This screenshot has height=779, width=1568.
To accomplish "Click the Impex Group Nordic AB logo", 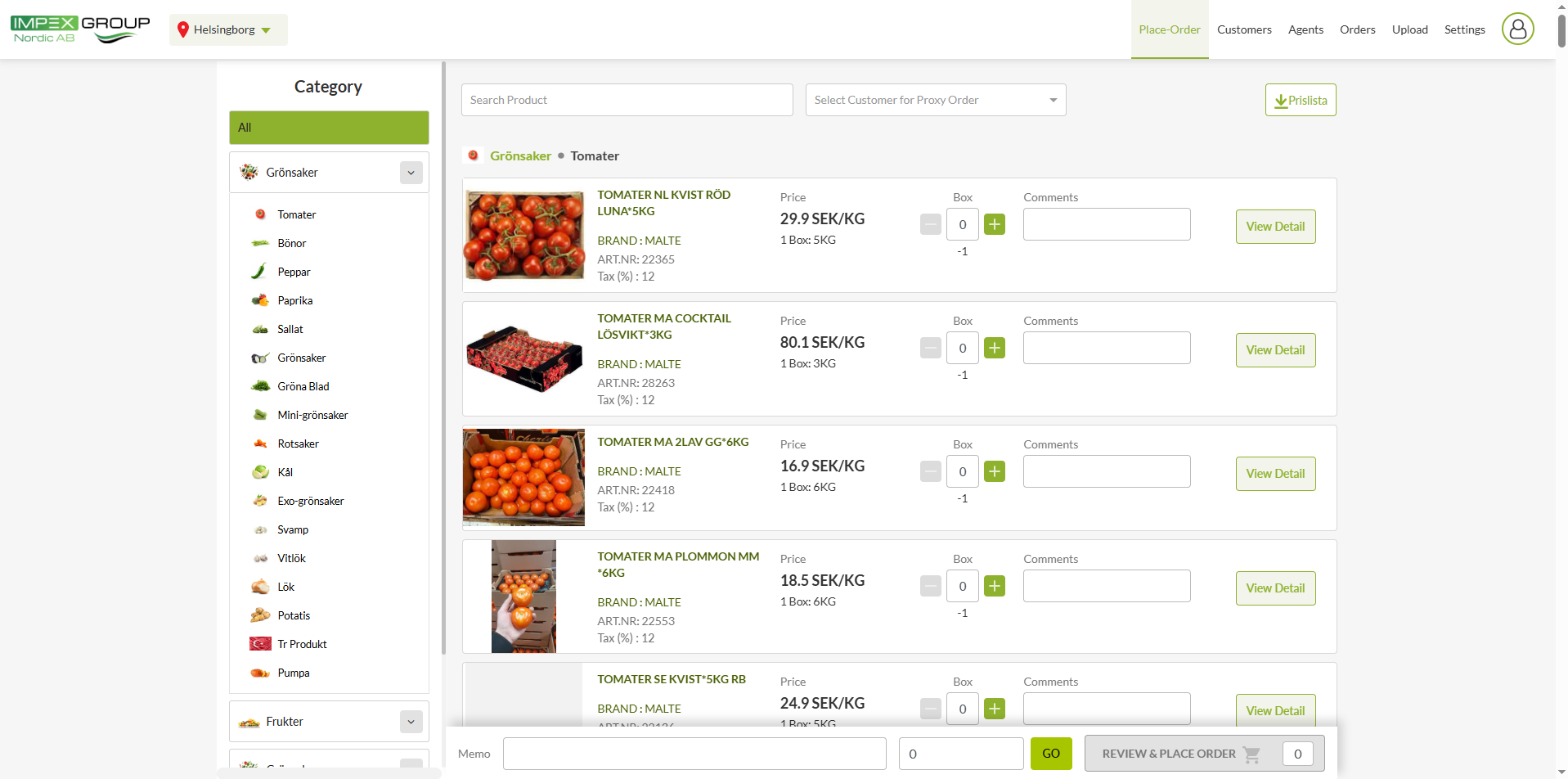I will tap(80, 29).
